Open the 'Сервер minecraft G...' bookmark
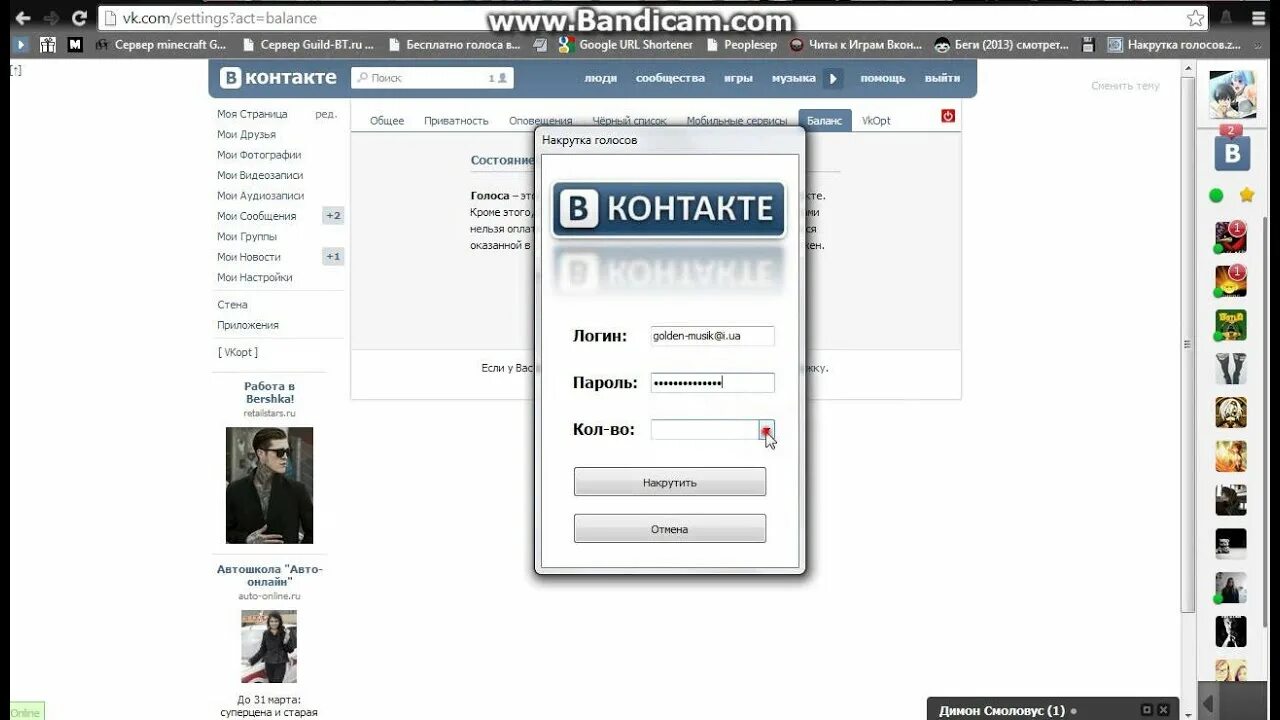Screen dimensions: 1280x720 point(161,44)
